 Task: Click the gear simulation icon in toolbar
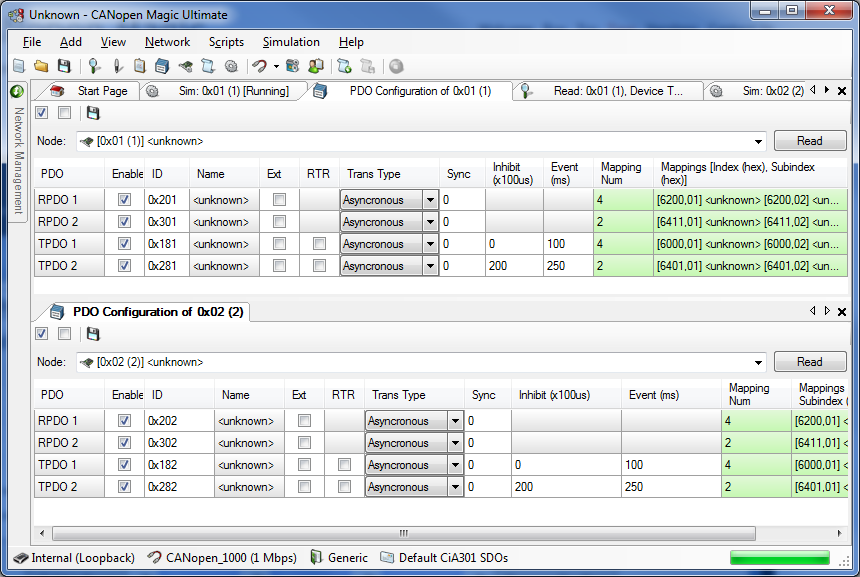(231, 67)
